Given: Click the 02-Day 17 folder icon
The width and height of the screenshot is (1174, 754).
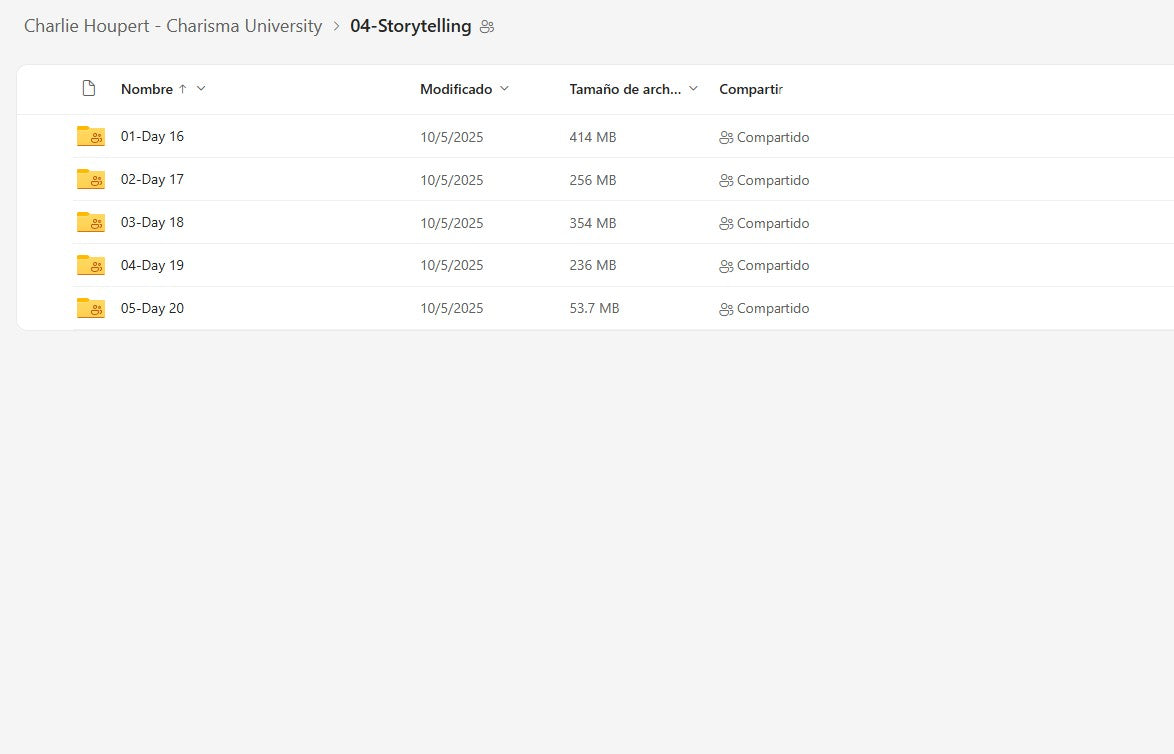Looking at the screenshot, I should tap(90, 180).
